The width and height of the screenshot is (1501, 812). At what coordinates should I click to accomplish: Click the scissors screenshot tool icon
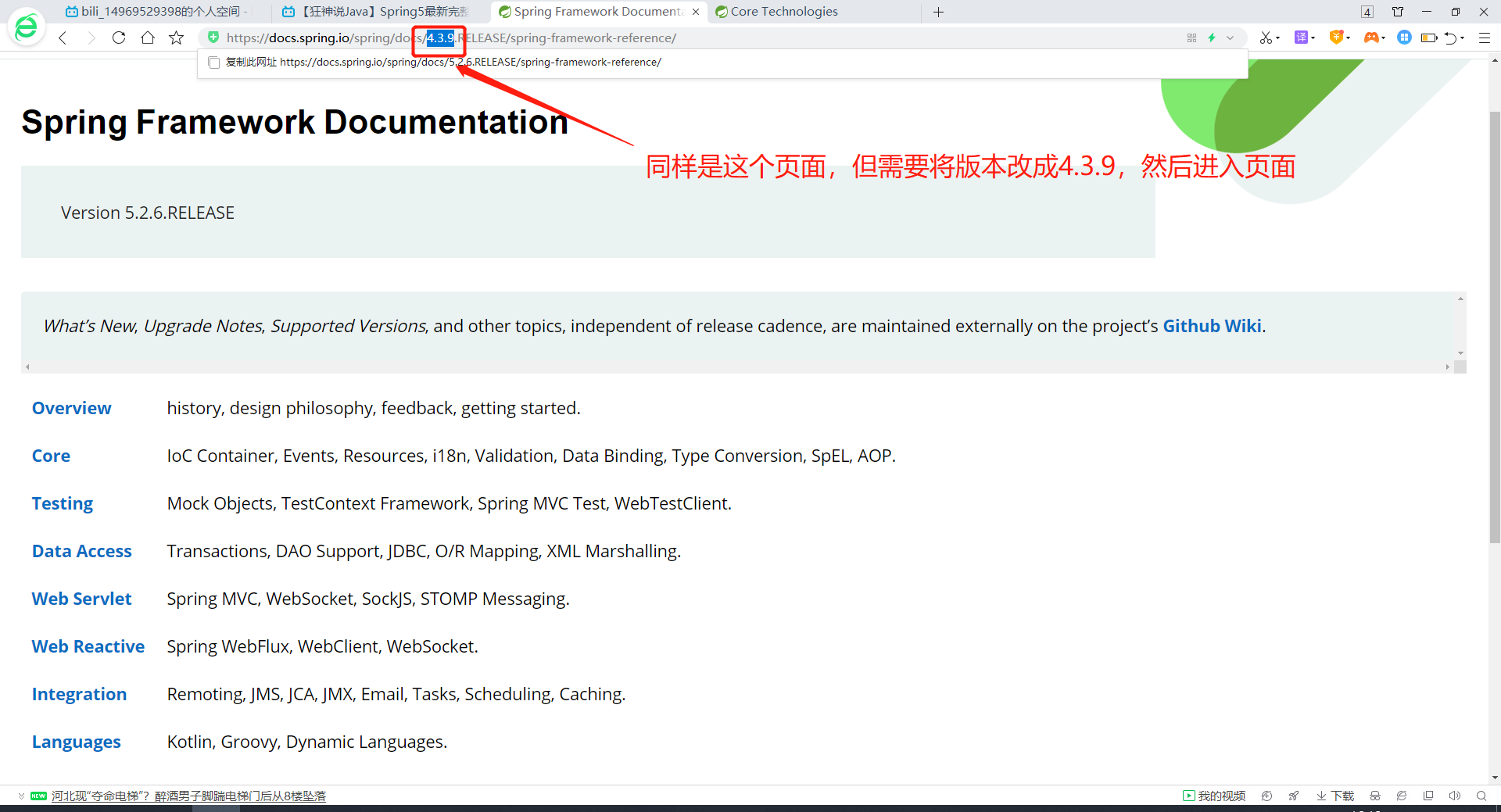click(1265, 38)
